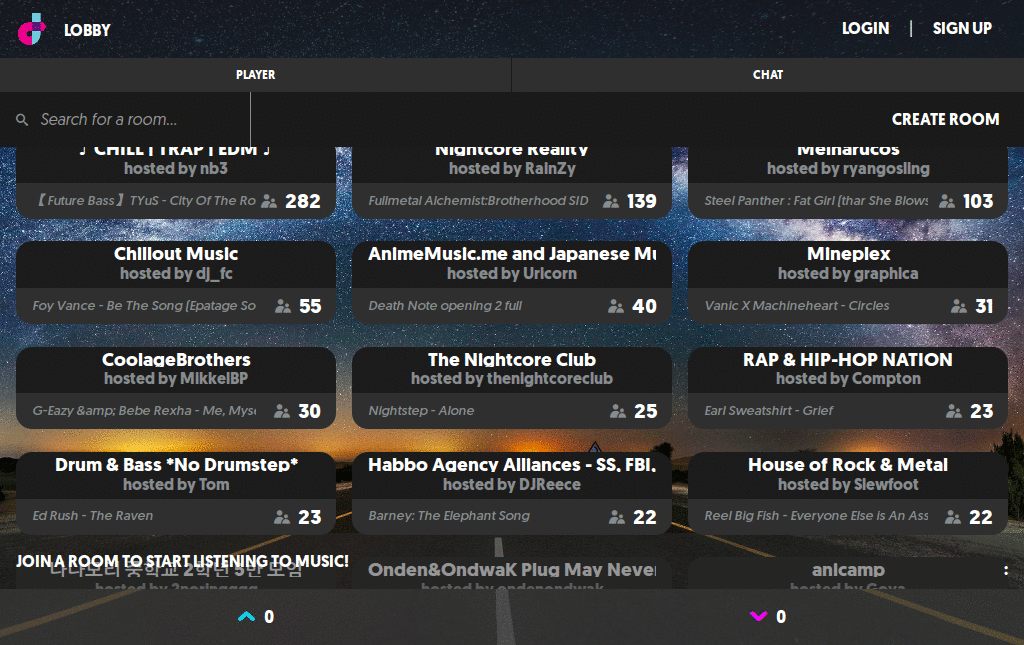This screenshot has width=1024, height=645.
Task: Click the plug.dj logo icon
Action: (32, 29)
